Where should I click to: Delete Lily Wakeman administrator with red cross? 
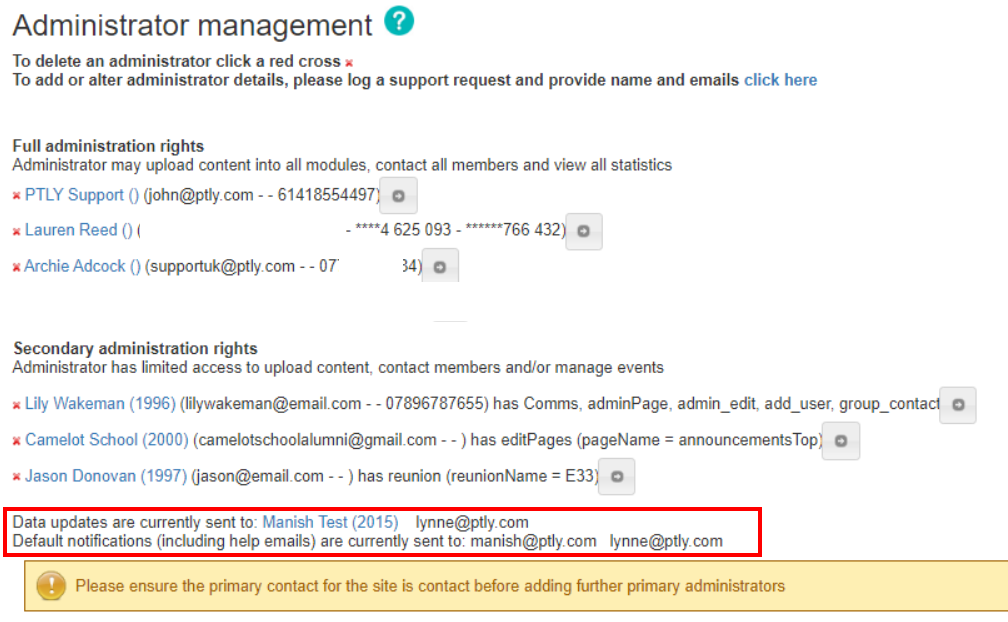tap(17, 405)
